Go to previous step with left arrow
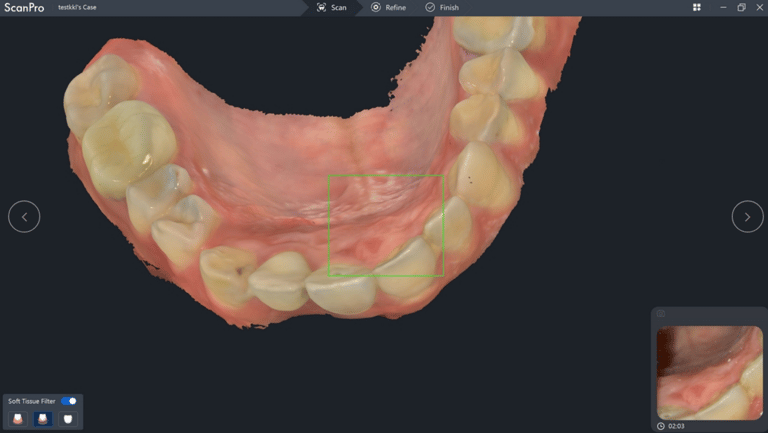The width and height of the screenshot is (768, 433). (x=24, y=216)
